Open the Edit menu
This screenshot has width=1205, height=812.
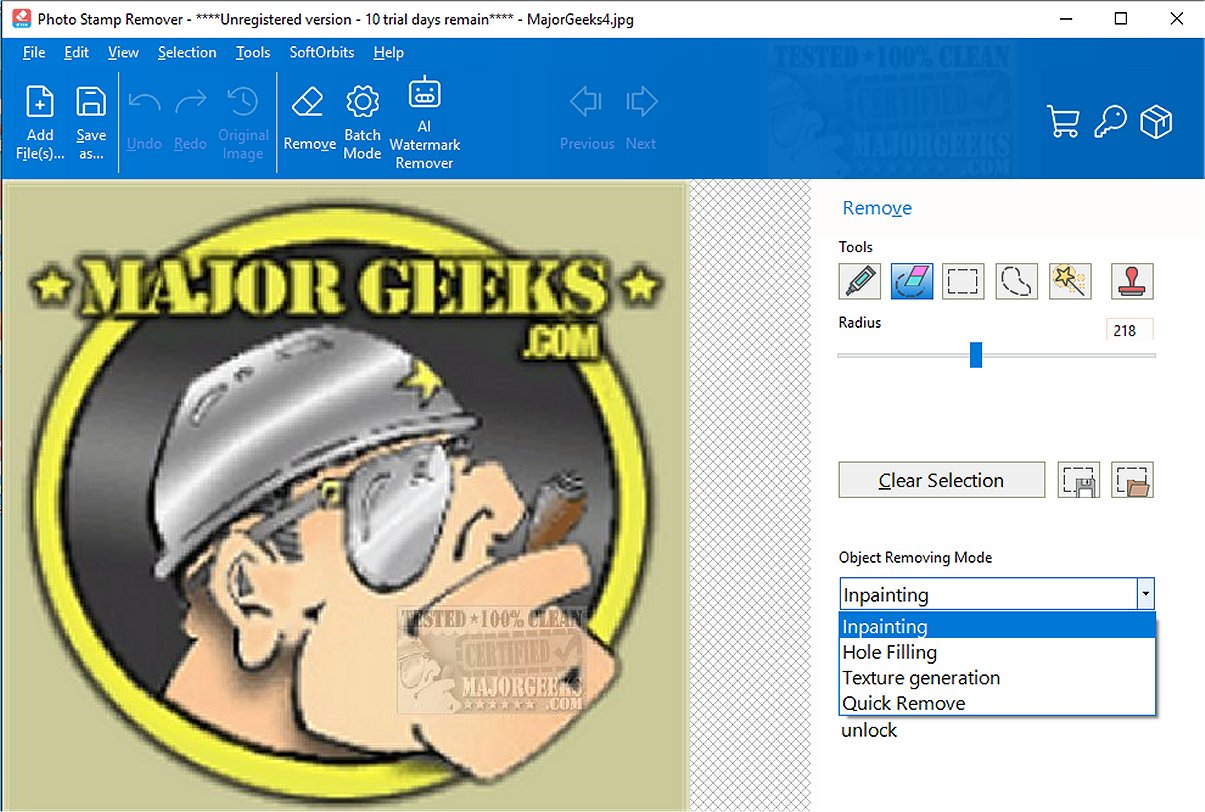tap(76, 52)
